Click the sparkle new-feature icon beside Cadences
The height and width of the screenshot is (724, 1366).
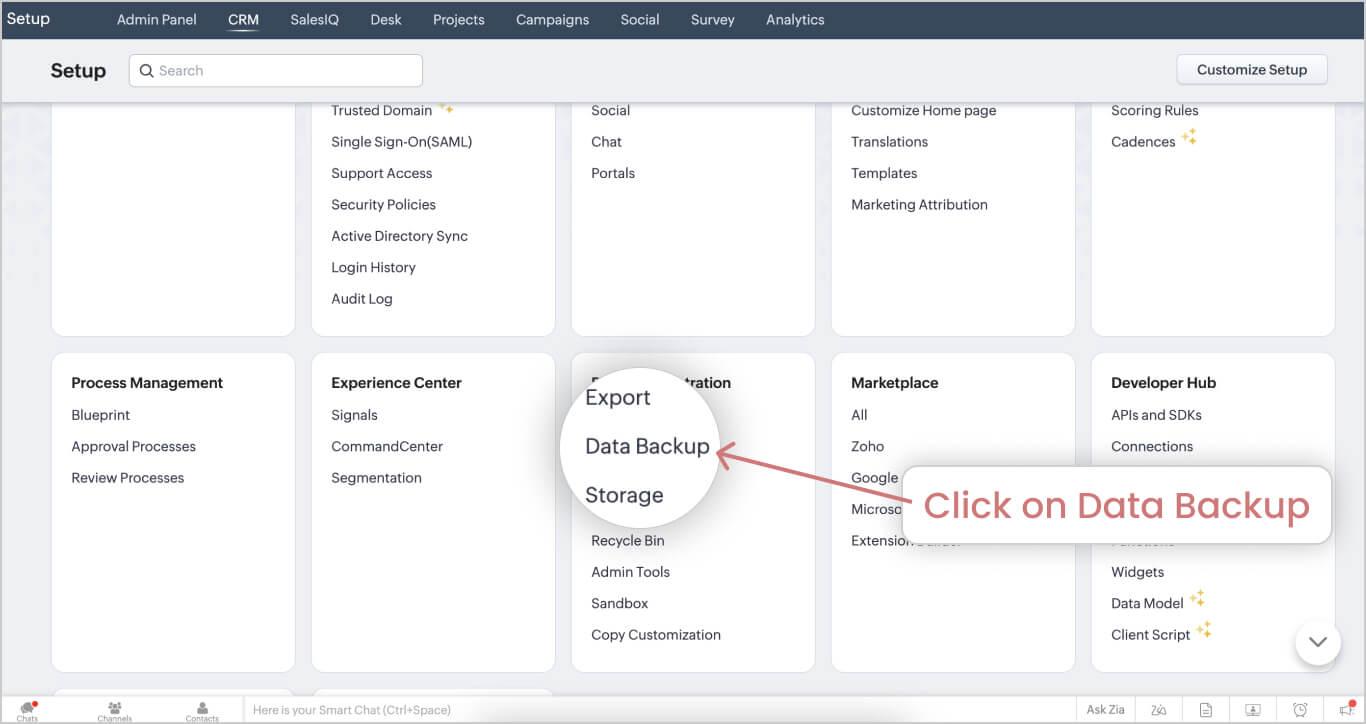point(1189,134)
